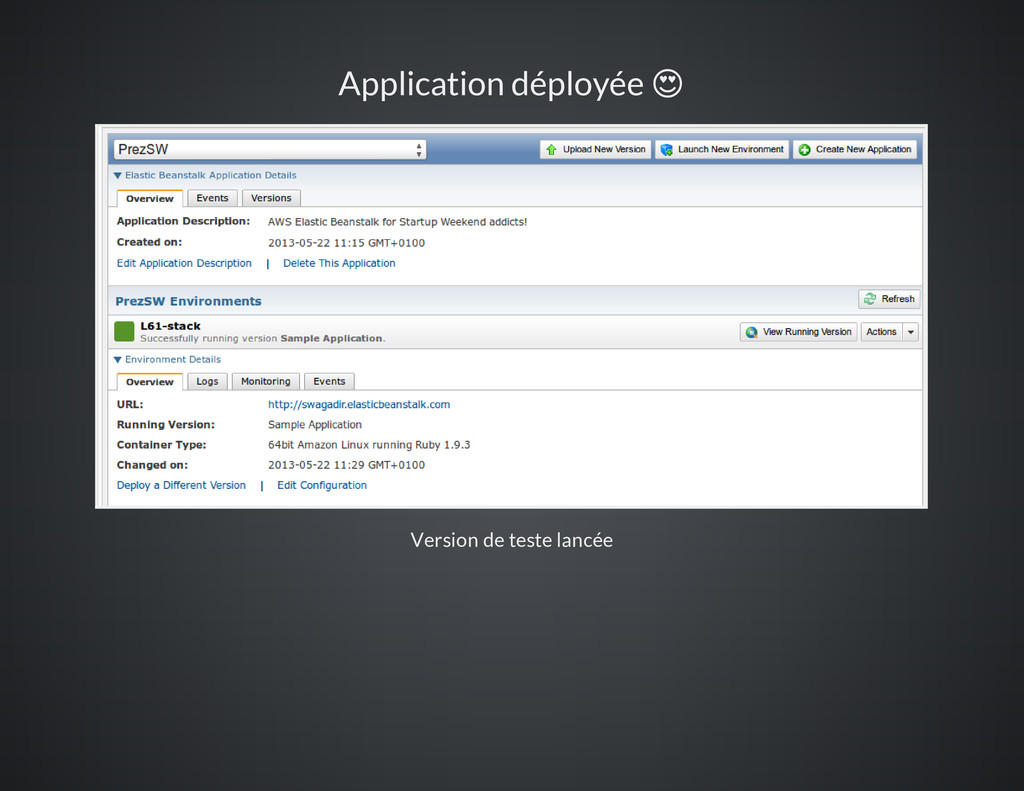This screenshot has width=1024, height=791.
Task: Click the changed date 2013-05-22 11:29 GMT+0100
Action: coord(346,465)
